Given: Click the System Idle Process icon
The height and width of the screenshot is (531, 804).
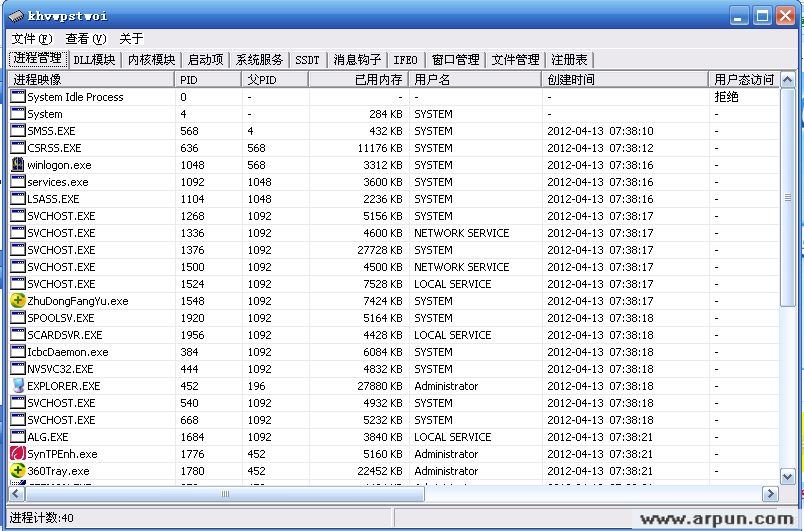Looking at the screenshot, I should click(18, 96).
